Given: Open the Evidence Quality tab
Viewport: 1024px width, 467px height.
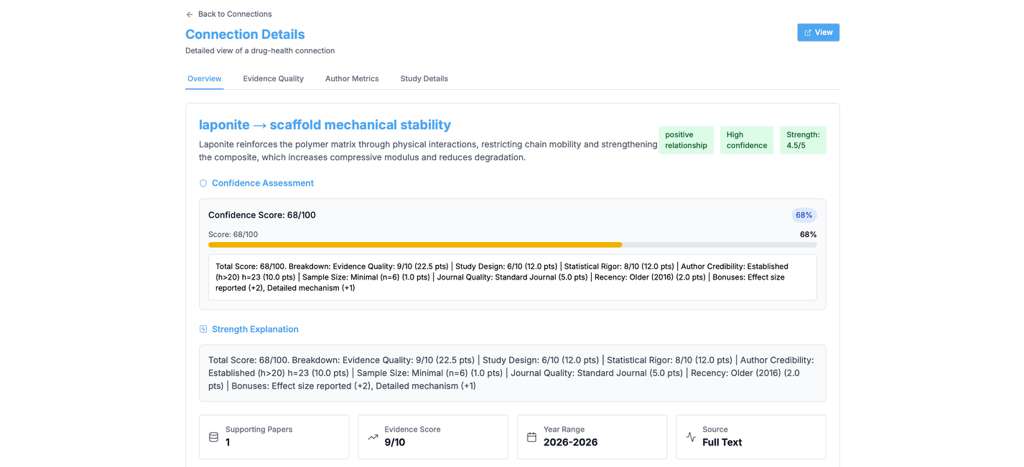Looking at the screenshot, I should tap(273, 79).
